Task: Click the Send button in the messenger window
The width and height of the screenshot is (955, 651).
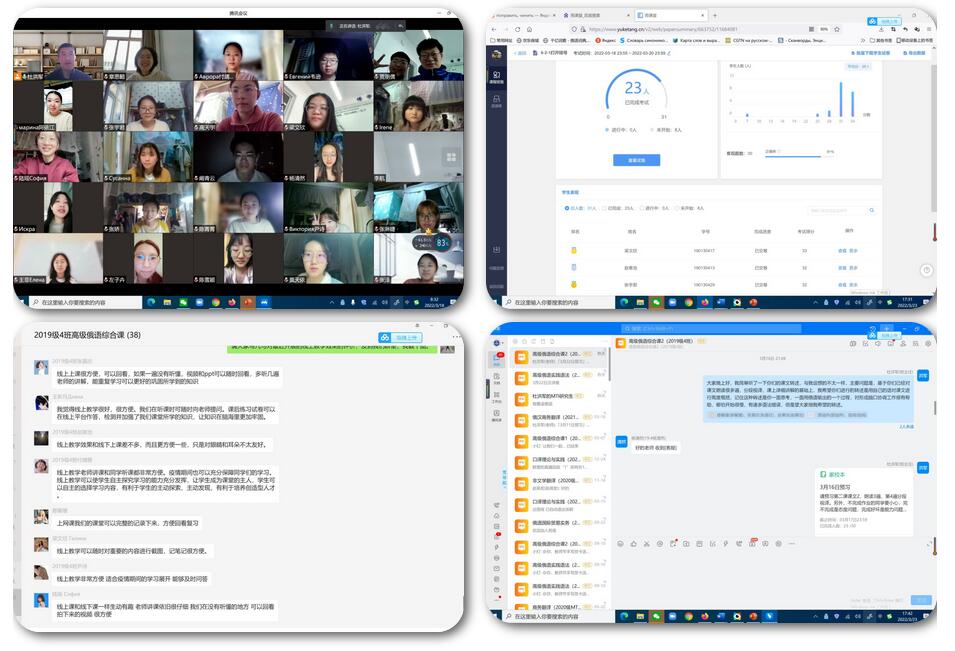Action: point(922,600)
